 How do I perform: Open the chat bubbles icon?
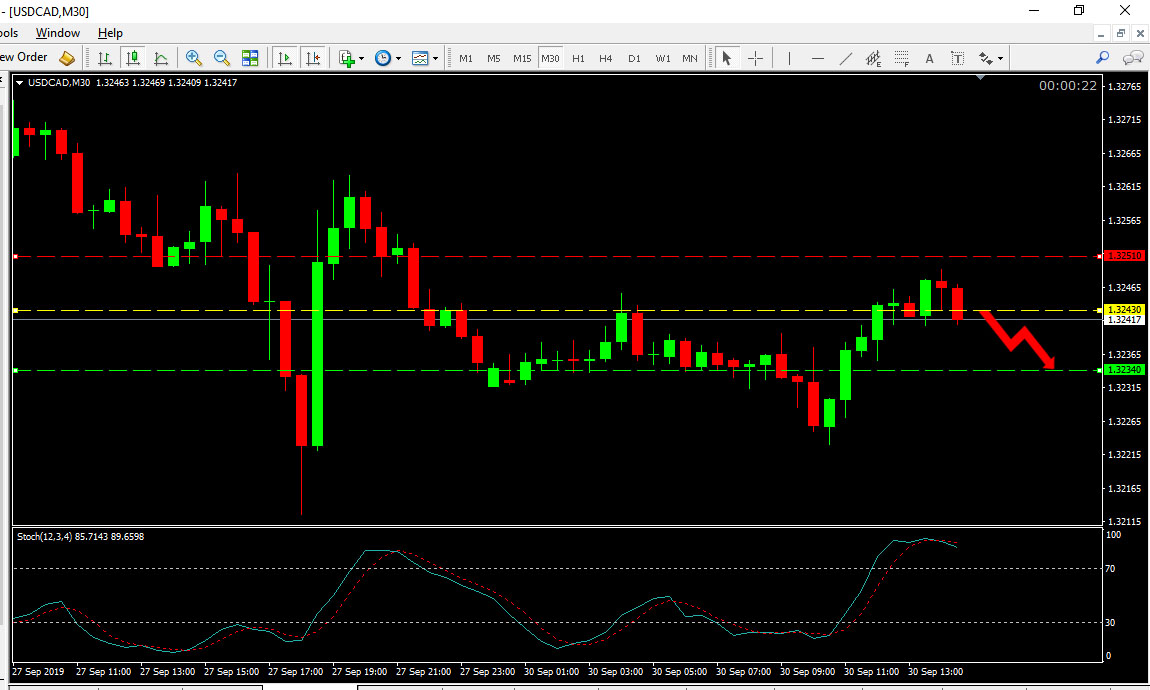click(1133, 57)
